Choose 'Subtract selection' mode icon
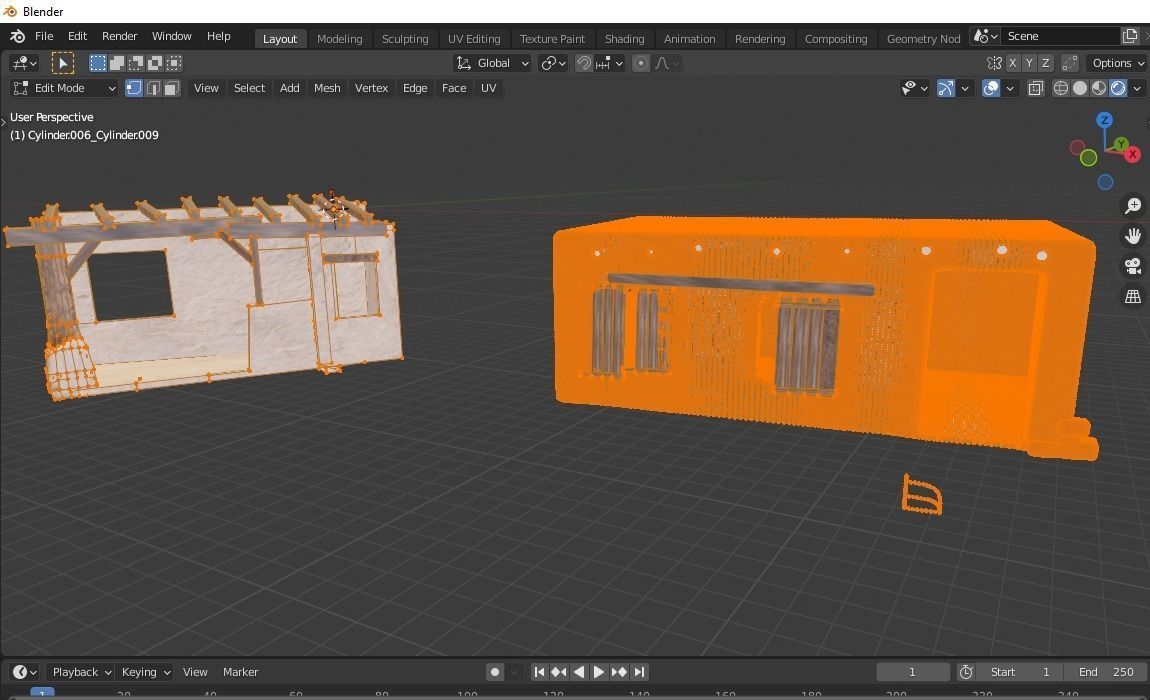The height and width of the screenshot is (700, 1150). [136, 63]
